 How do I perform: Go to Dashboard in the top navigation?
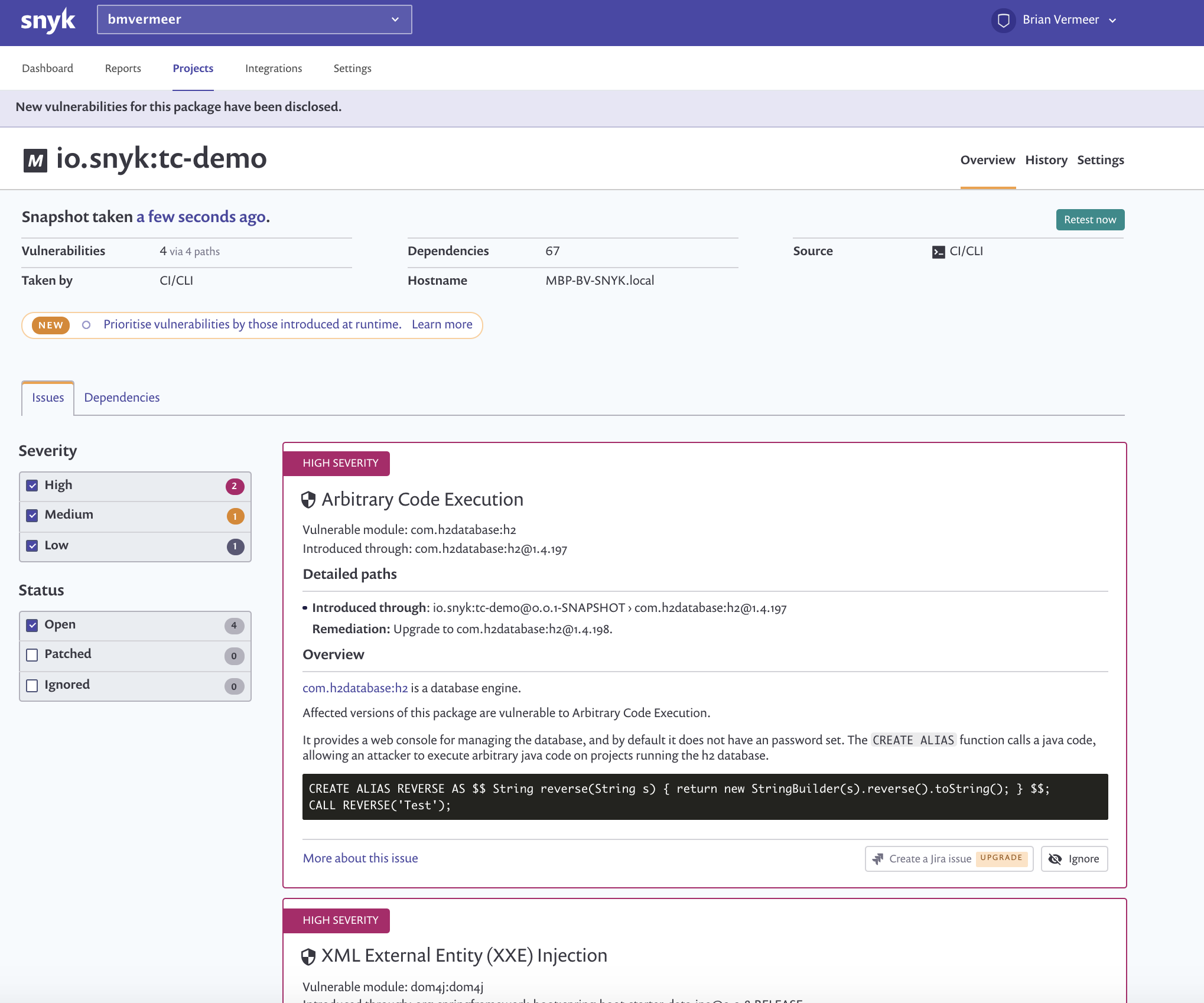coord(47,69)
